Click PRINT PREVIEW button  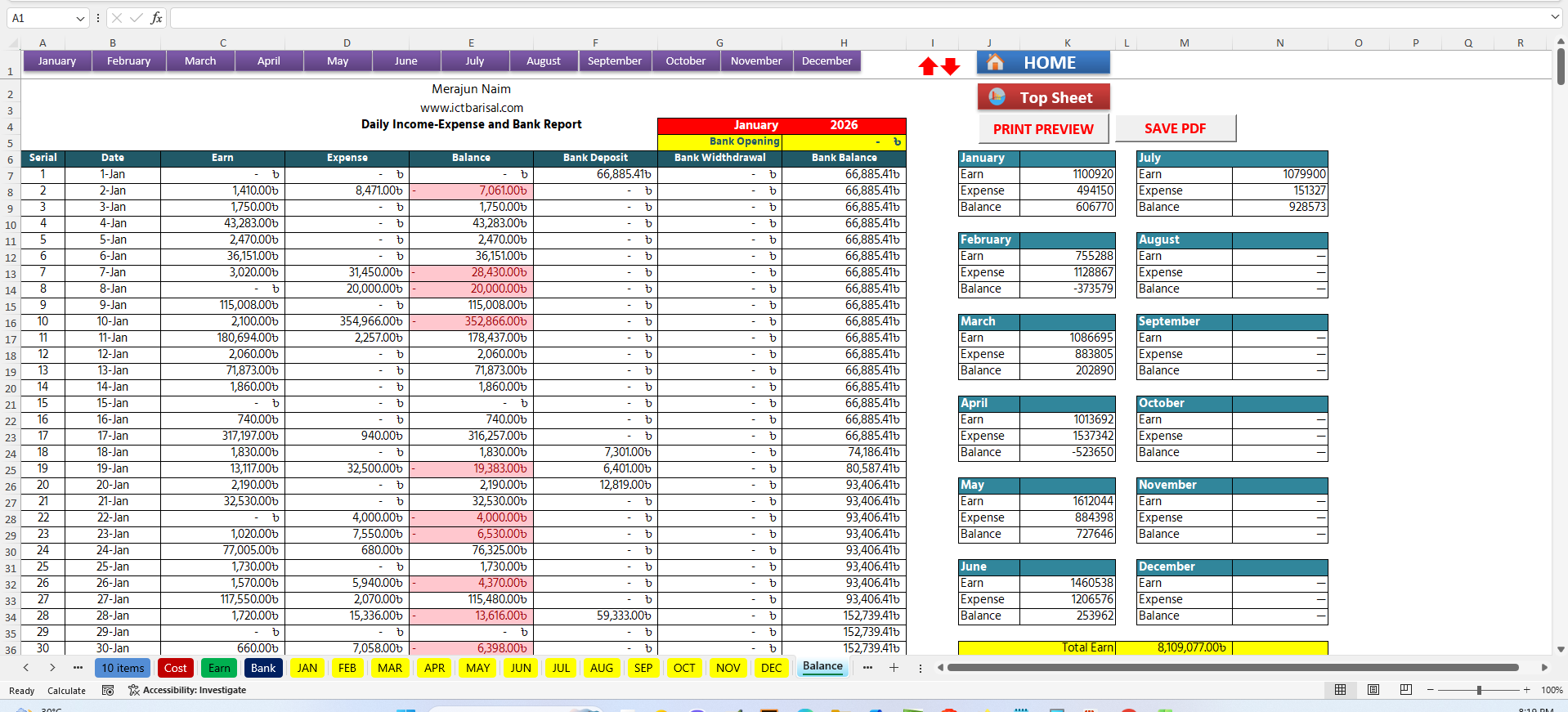(1043, 128)
